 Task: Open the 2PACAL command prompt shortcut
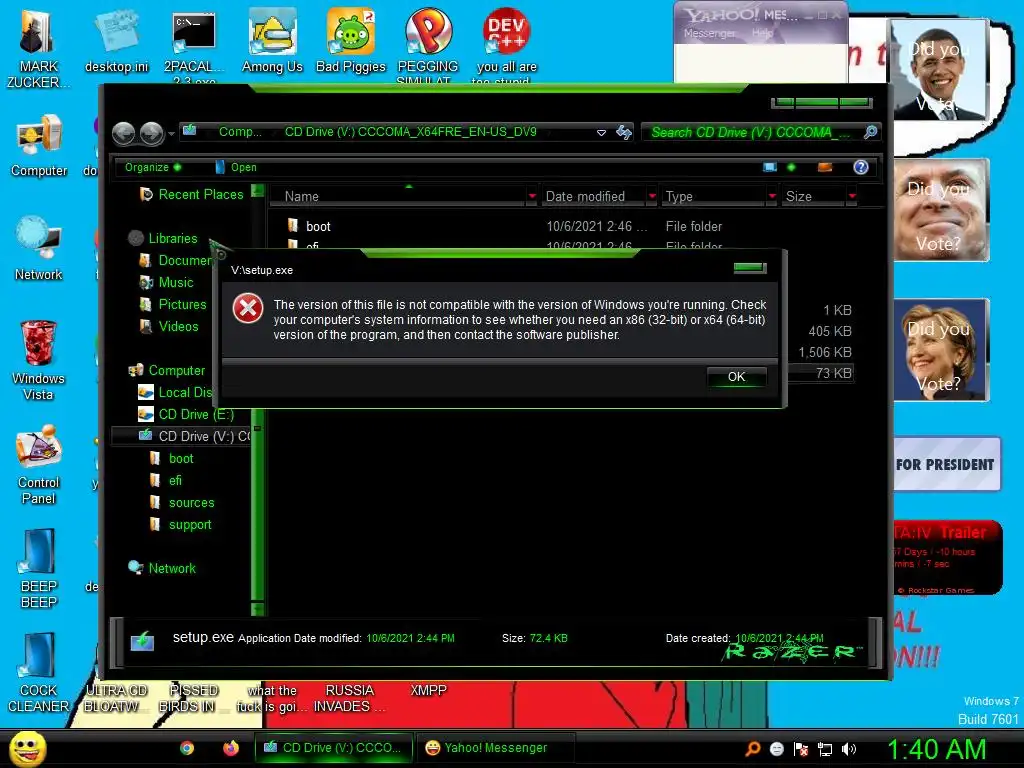pos(193,46)
